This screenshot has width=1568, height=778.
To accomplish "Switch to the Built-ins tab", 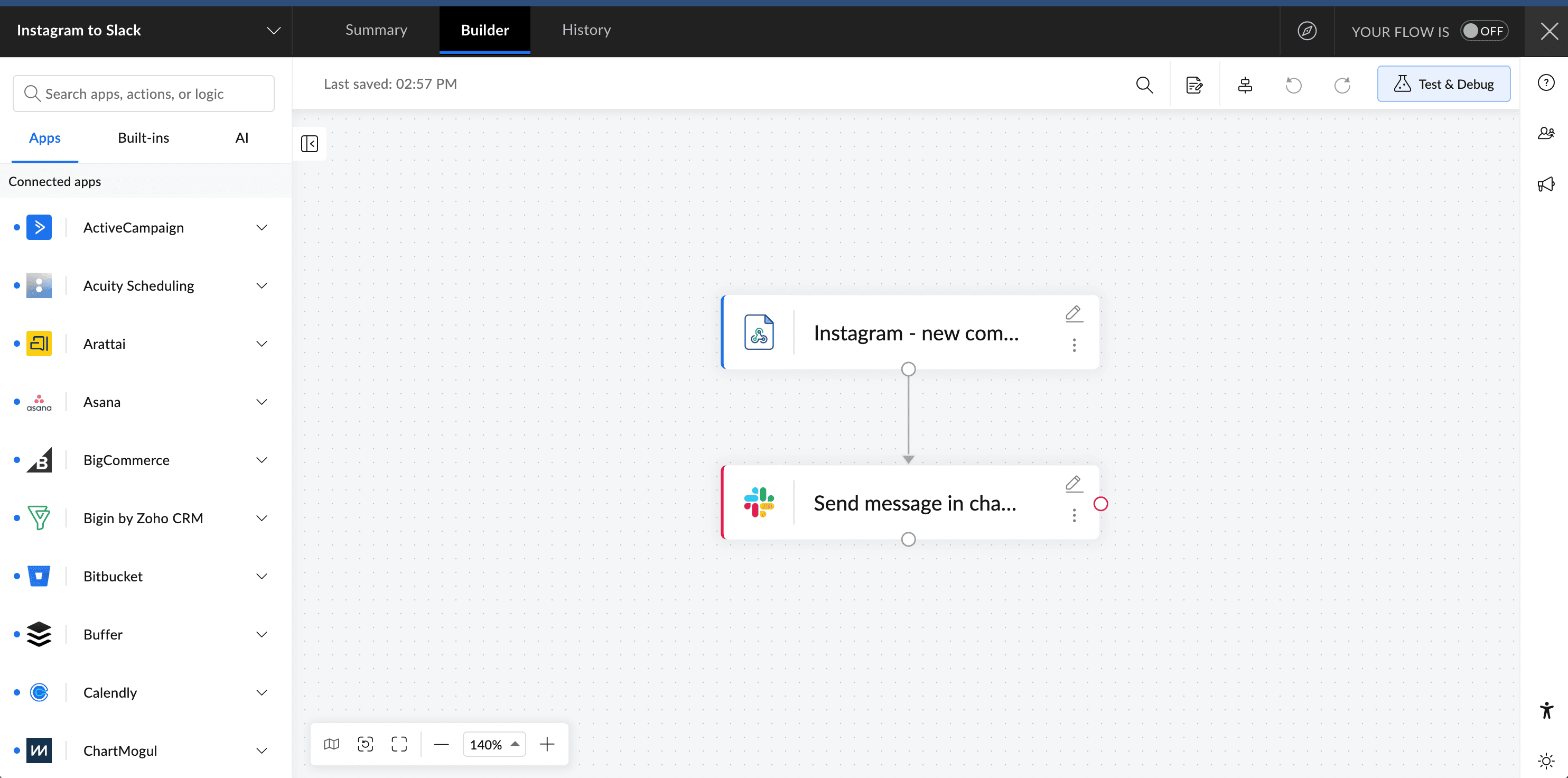I will pyautogui.click(x=143, y=138).
